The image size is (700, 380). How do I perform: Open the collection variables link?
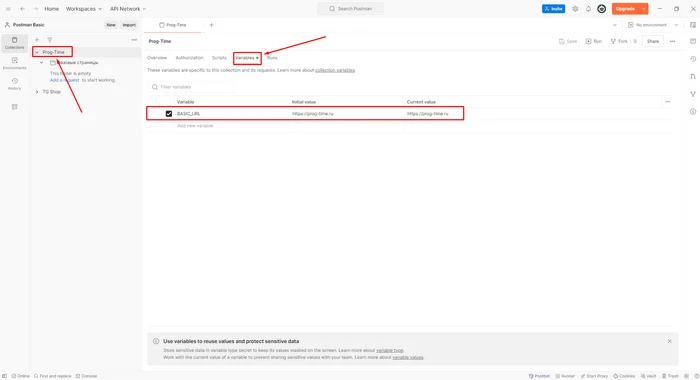335,71
